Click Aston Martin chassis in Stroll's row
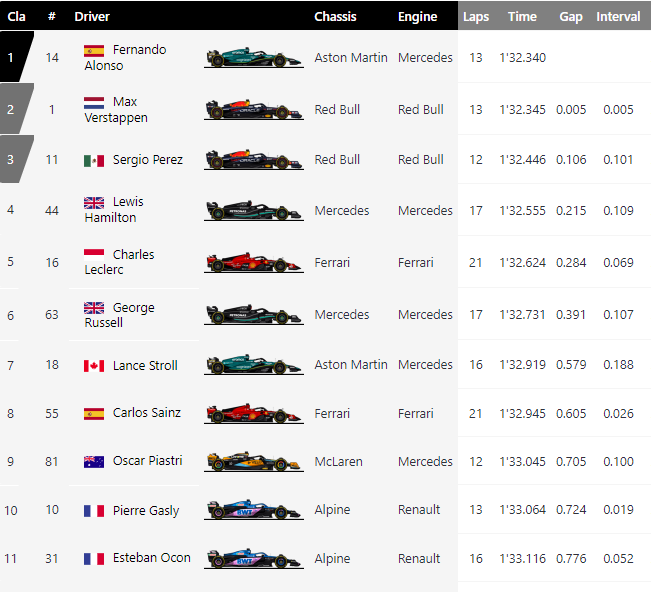The height and width of the screenshot is (592, 653). coord(351,365)
